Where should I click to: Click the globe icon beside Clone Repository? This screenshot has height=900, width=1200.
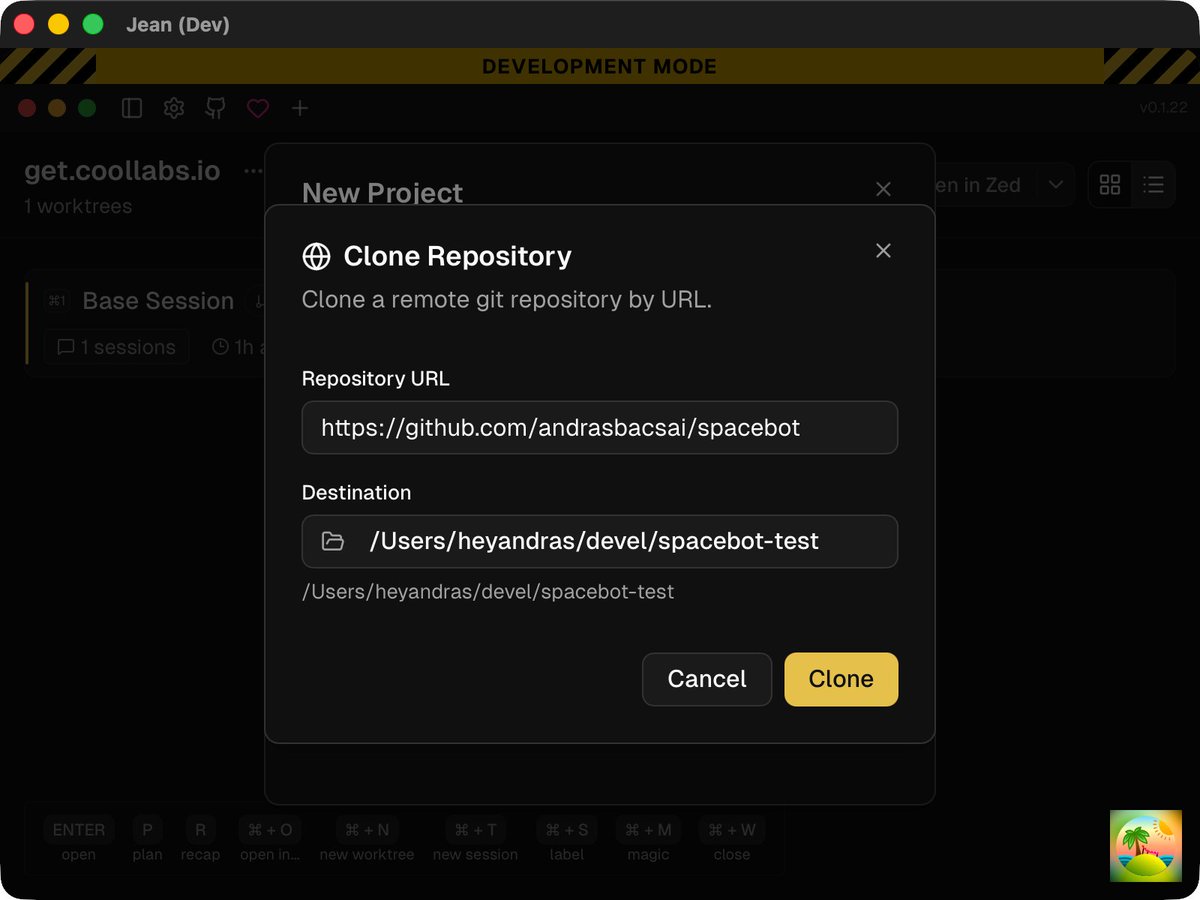(316, 257)
